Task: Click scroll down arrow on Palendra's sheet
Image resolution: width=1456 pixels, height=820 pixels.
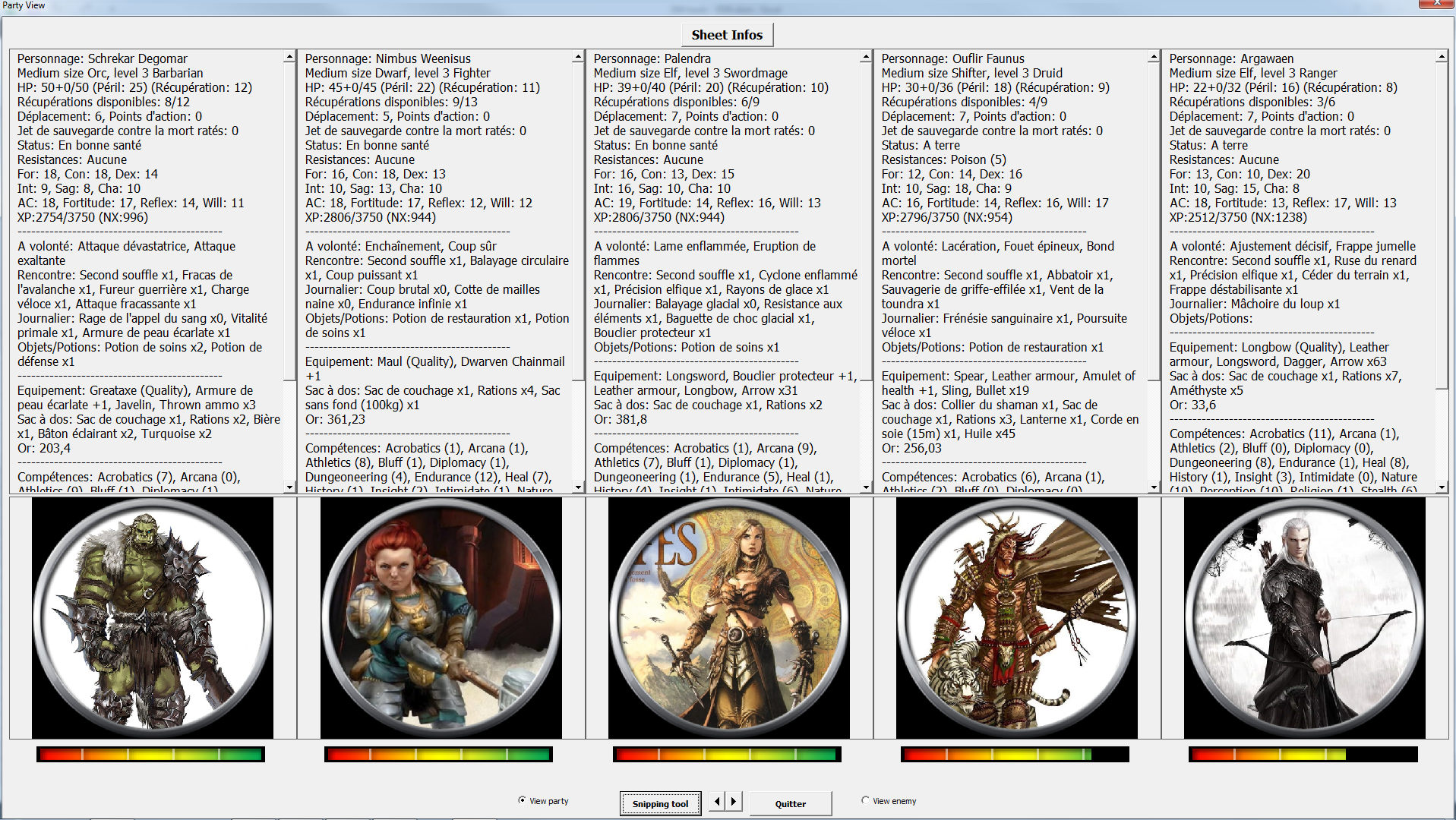Action: [x=866, y=487]
